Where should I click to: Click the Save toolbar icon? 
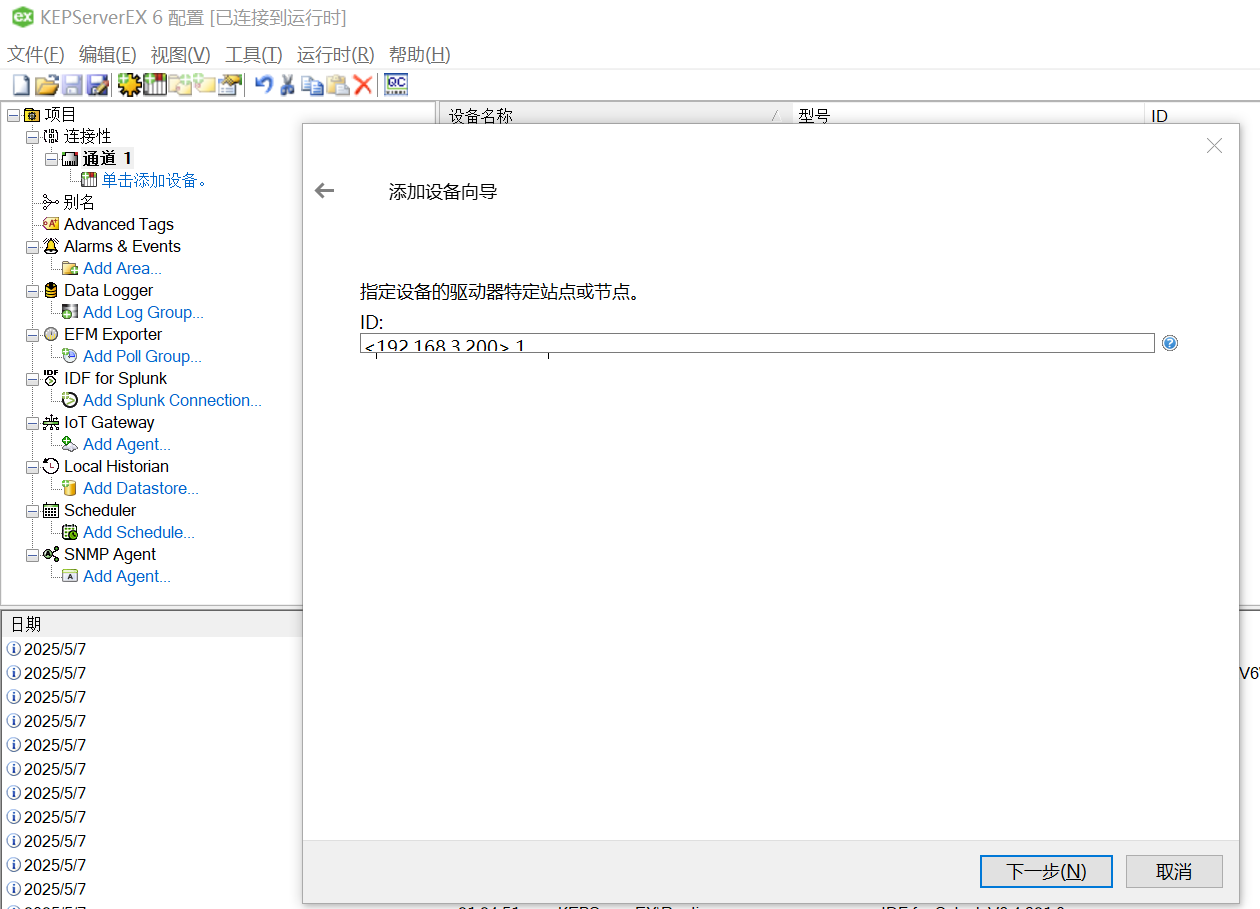pos(72,85)
